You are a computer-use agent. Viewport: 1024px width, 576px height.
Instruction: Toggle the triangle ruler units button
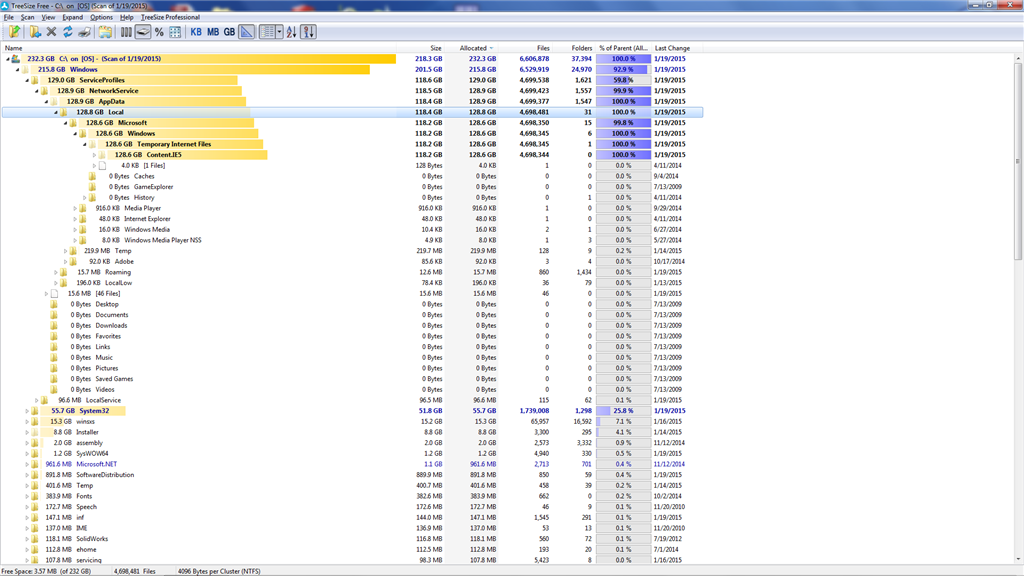coord(247,31)
